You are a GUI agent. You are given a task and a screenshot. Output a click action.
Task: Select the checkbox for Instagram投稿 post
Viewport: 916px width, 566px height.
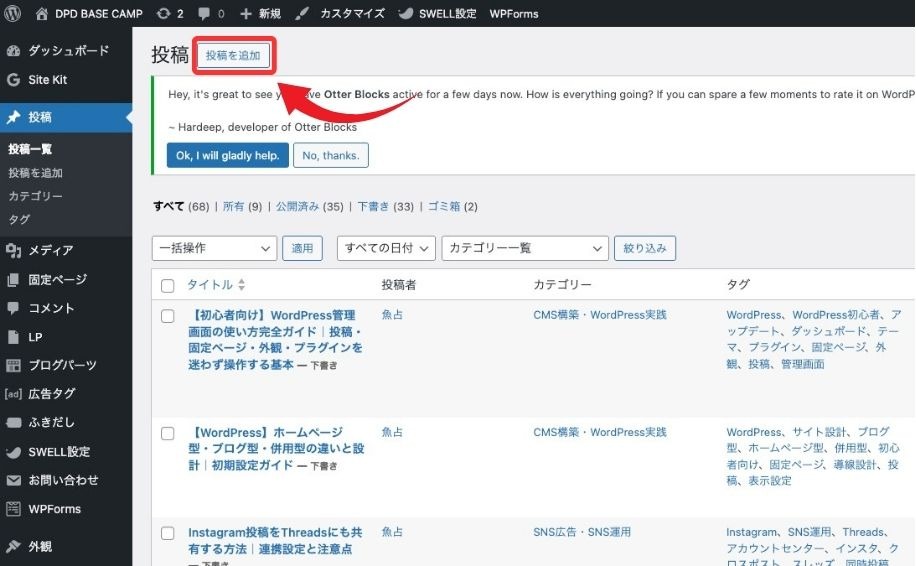point(168,533)
